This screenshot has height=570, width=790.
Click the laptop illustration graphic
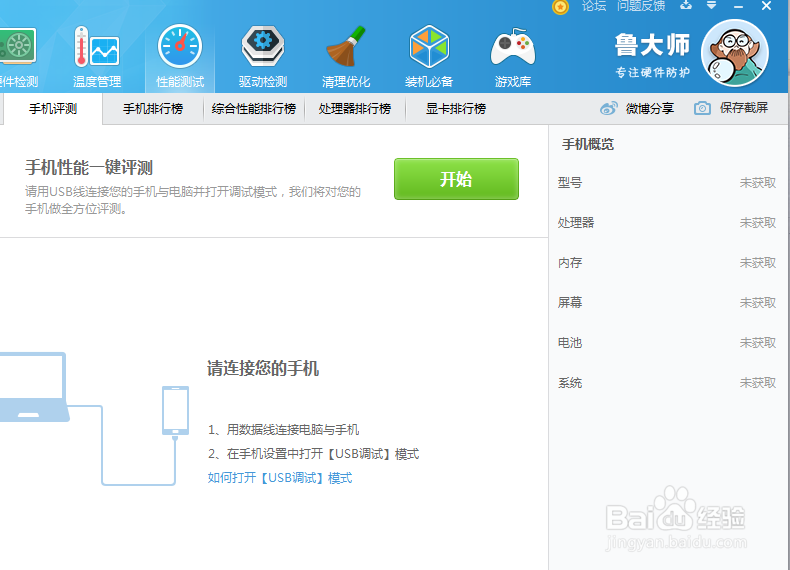pyautogui.click(x=33, y=387)
